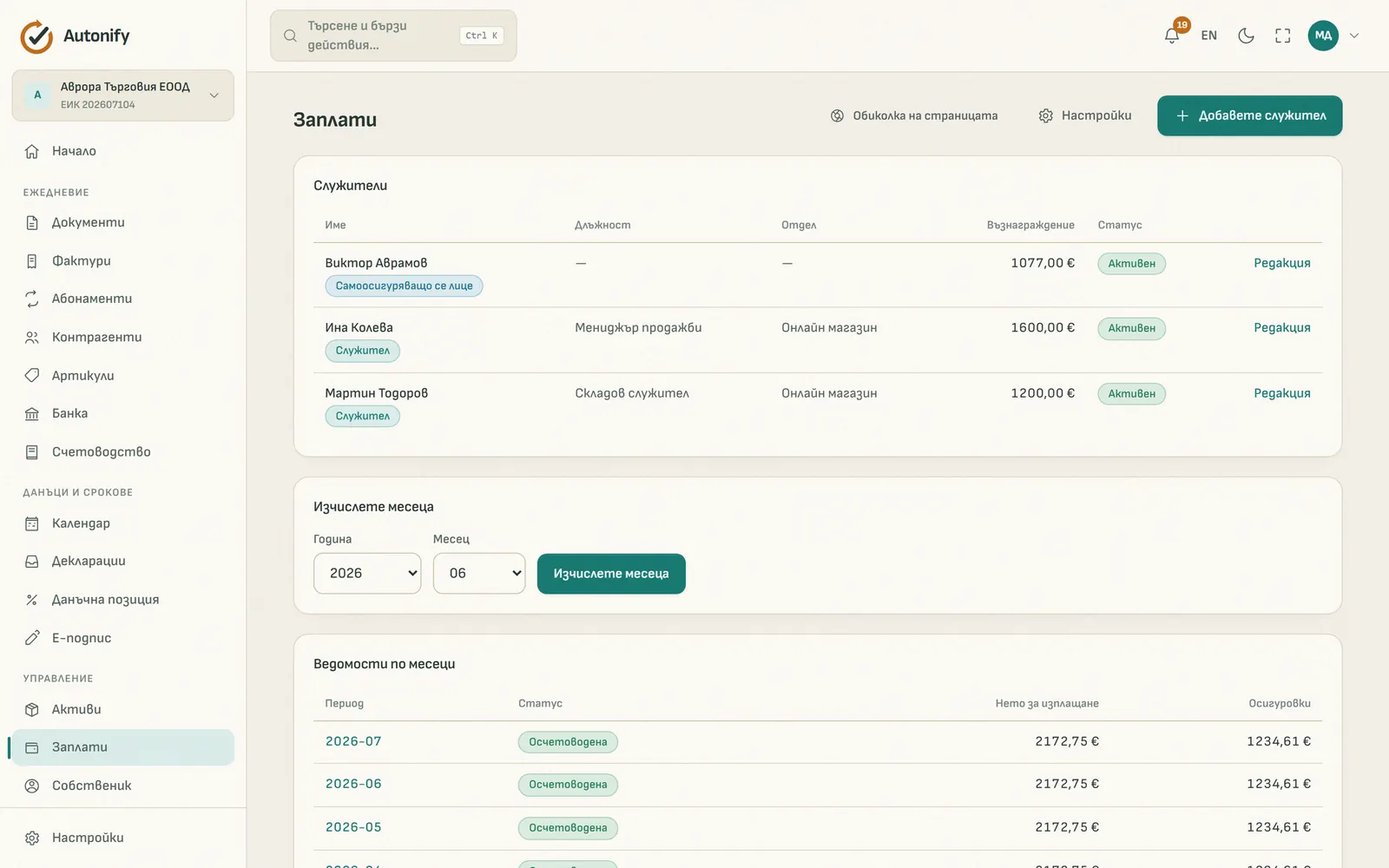Expand the MA user account menu

coord(1334,36)
